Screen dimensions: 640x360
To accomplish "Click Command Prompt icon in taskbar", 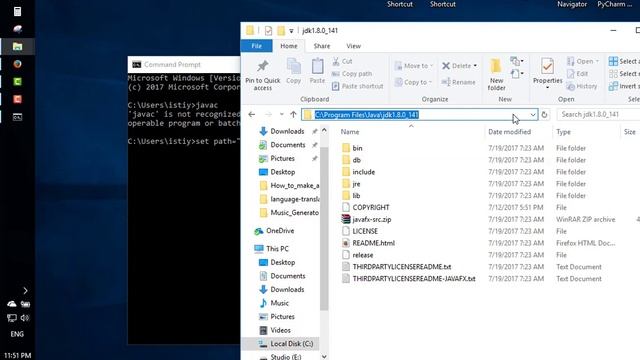I will (17, 117).
